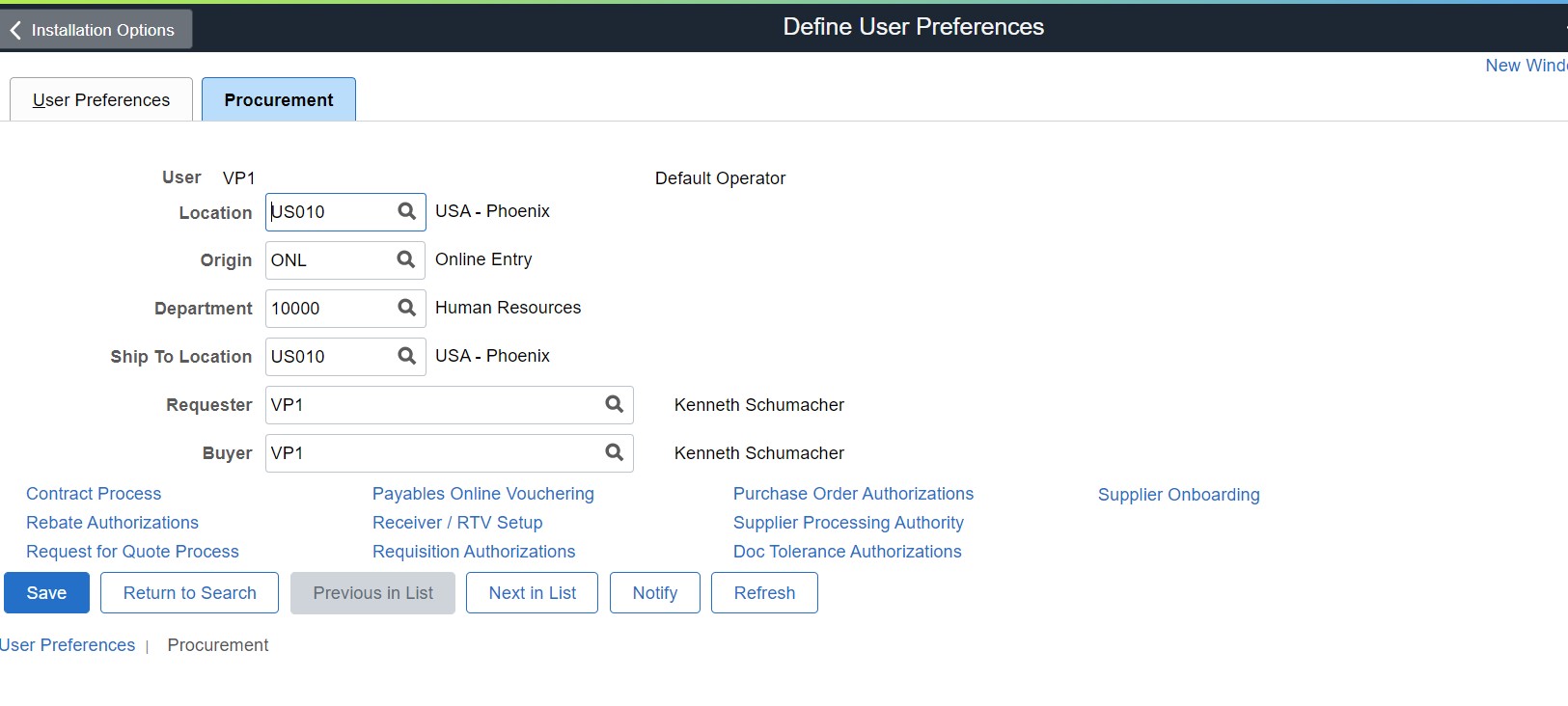
Task: Open Ship To Location lookup icon
Action: (x=406, y=356)
